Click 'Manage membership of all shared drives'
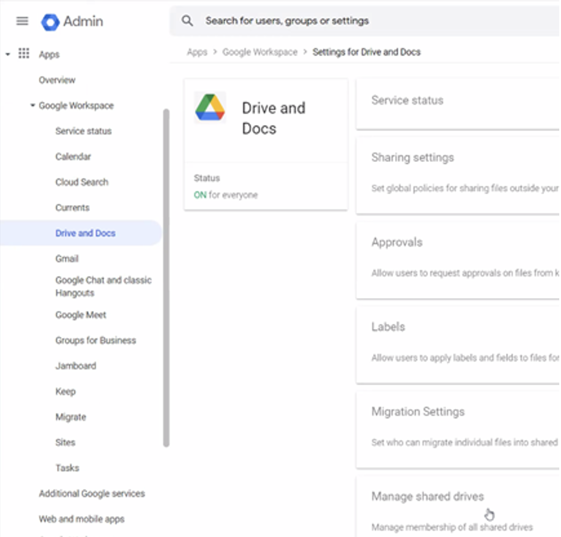The image size is (561, 537). pyautogui.click(x=452, y=527)
